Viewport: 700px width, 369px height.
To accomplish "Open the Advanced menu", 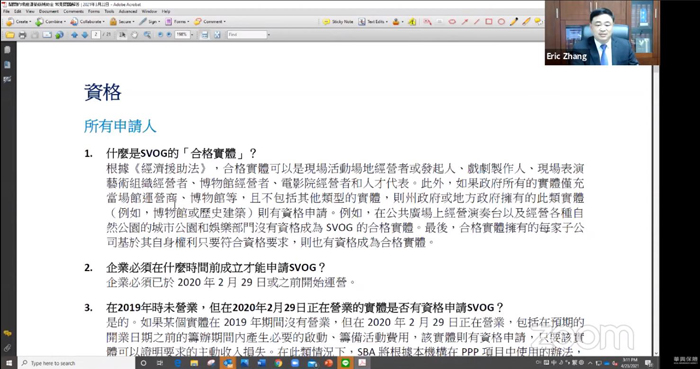I will [128, 11].
